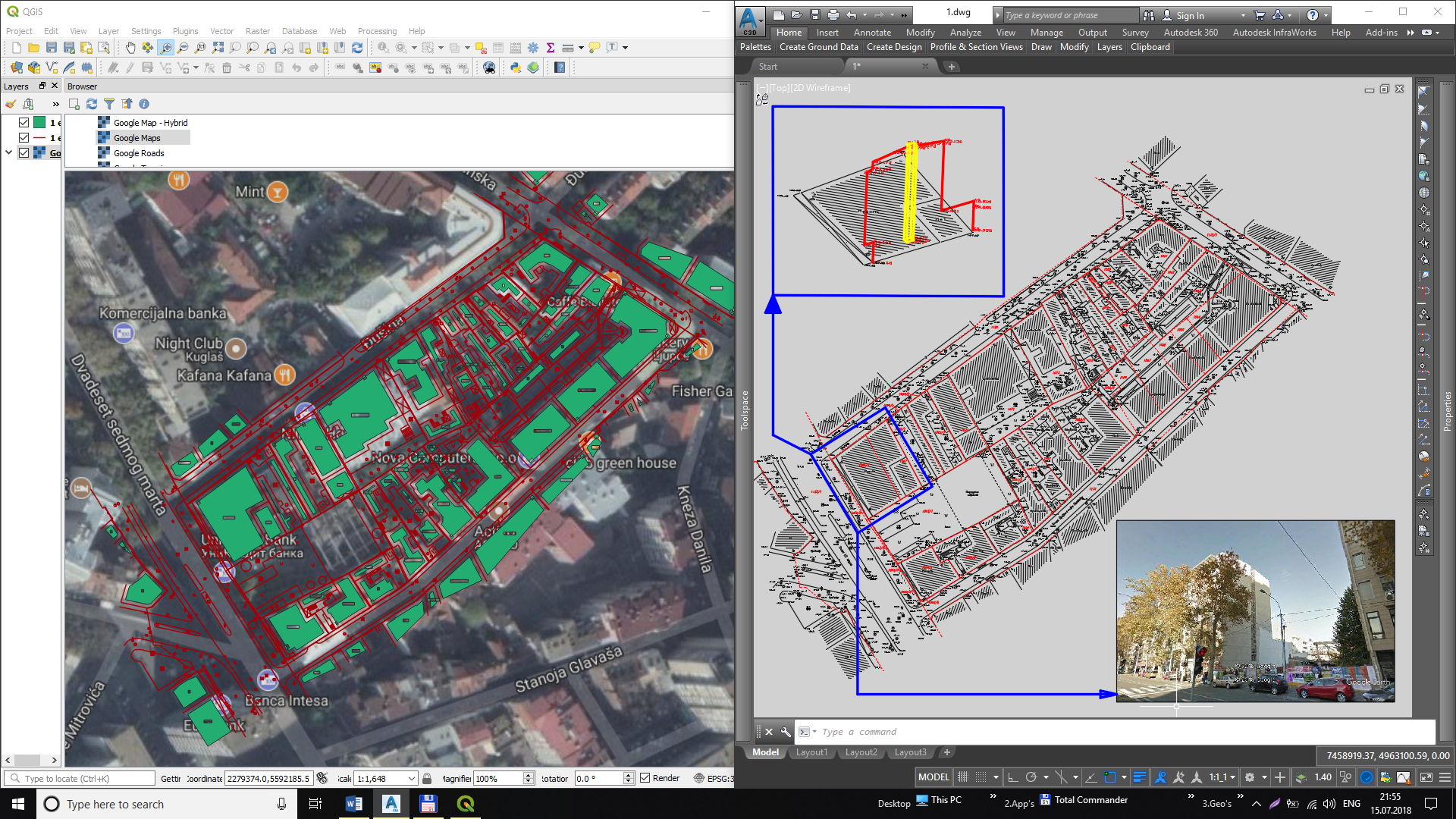This screenshot has width=1456, height=819.
Task: Click the Browser panel refresh icon
Action: coord(92,104)
